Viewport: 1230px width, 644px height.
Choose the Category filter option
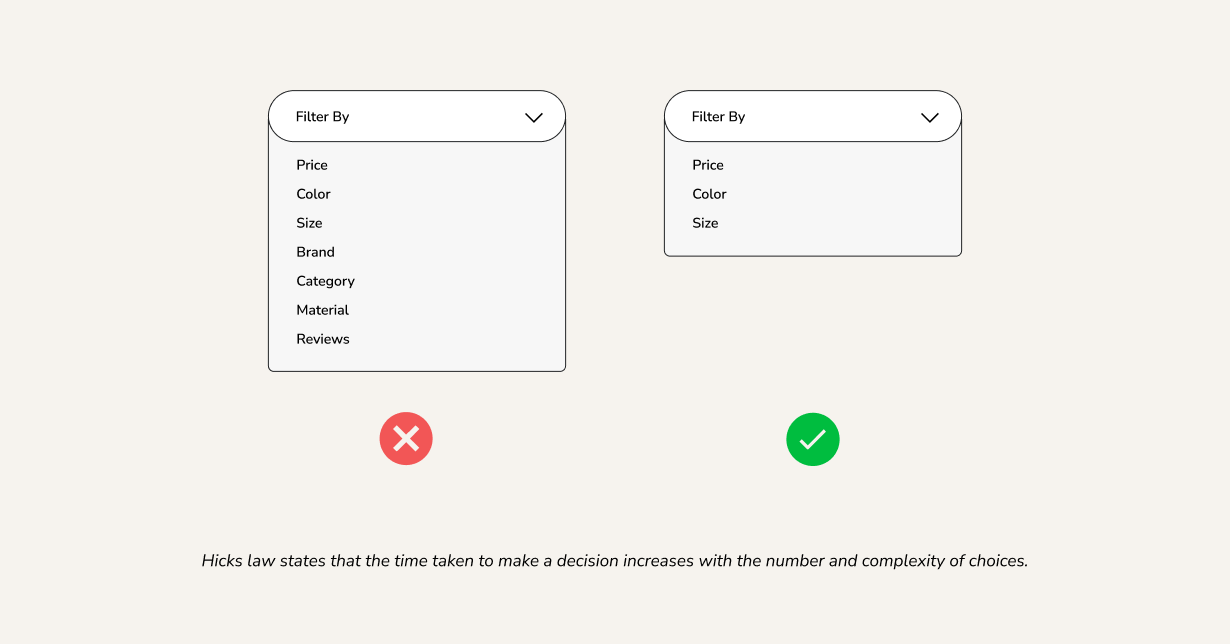point(325,281)
